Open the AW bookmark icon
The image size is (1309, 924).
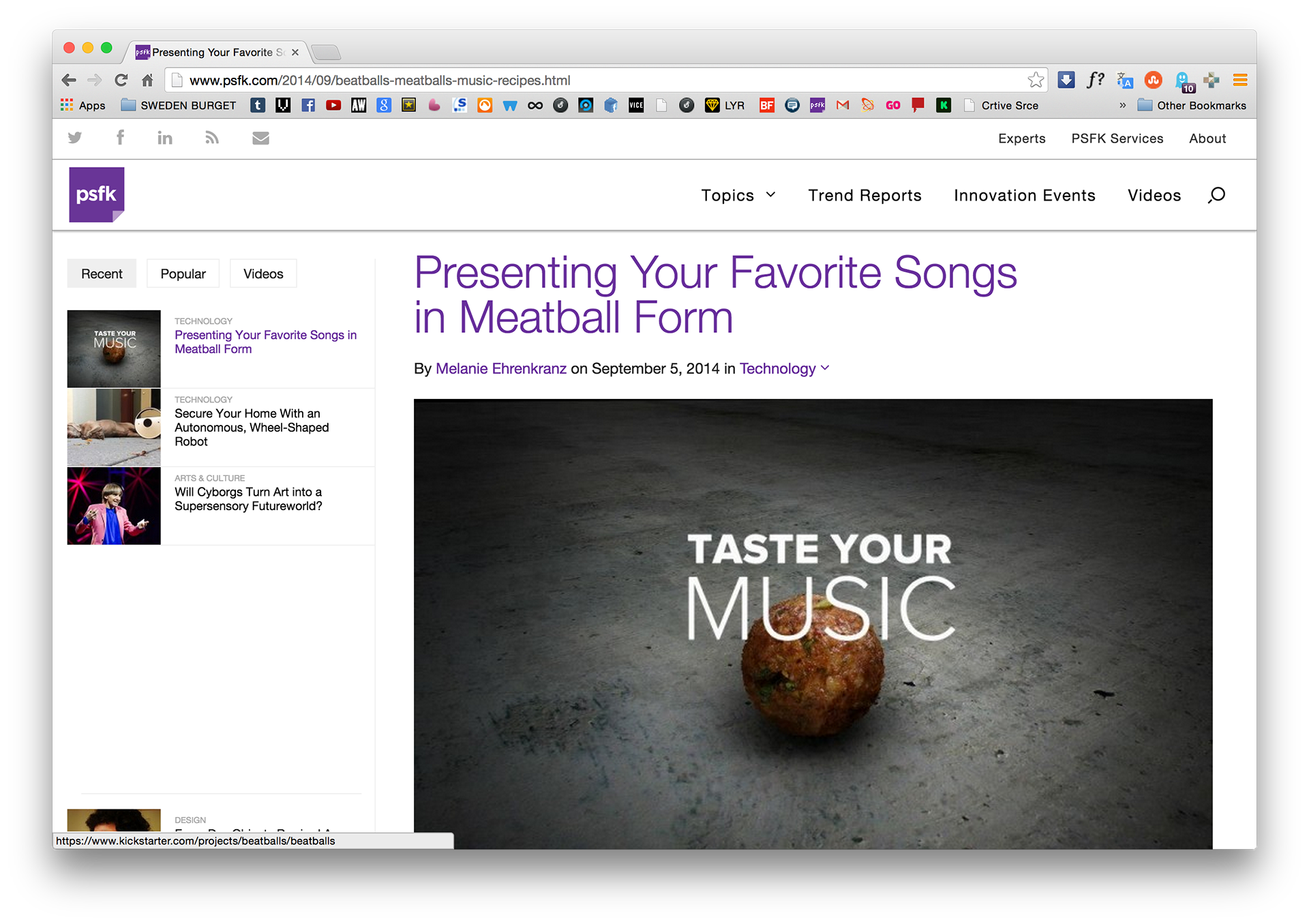point(359,105)
